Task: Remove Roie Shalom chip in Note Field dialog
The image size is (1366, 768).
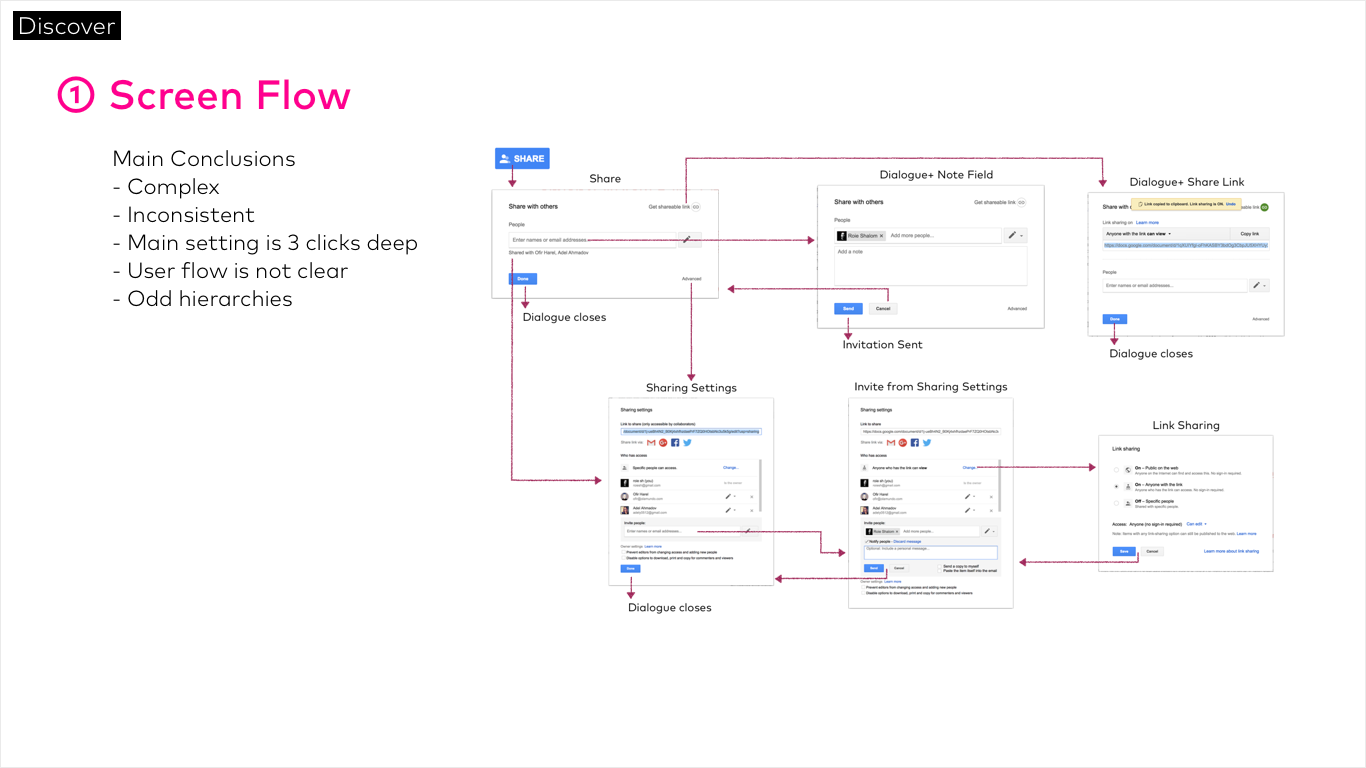Action: [881, 235]
